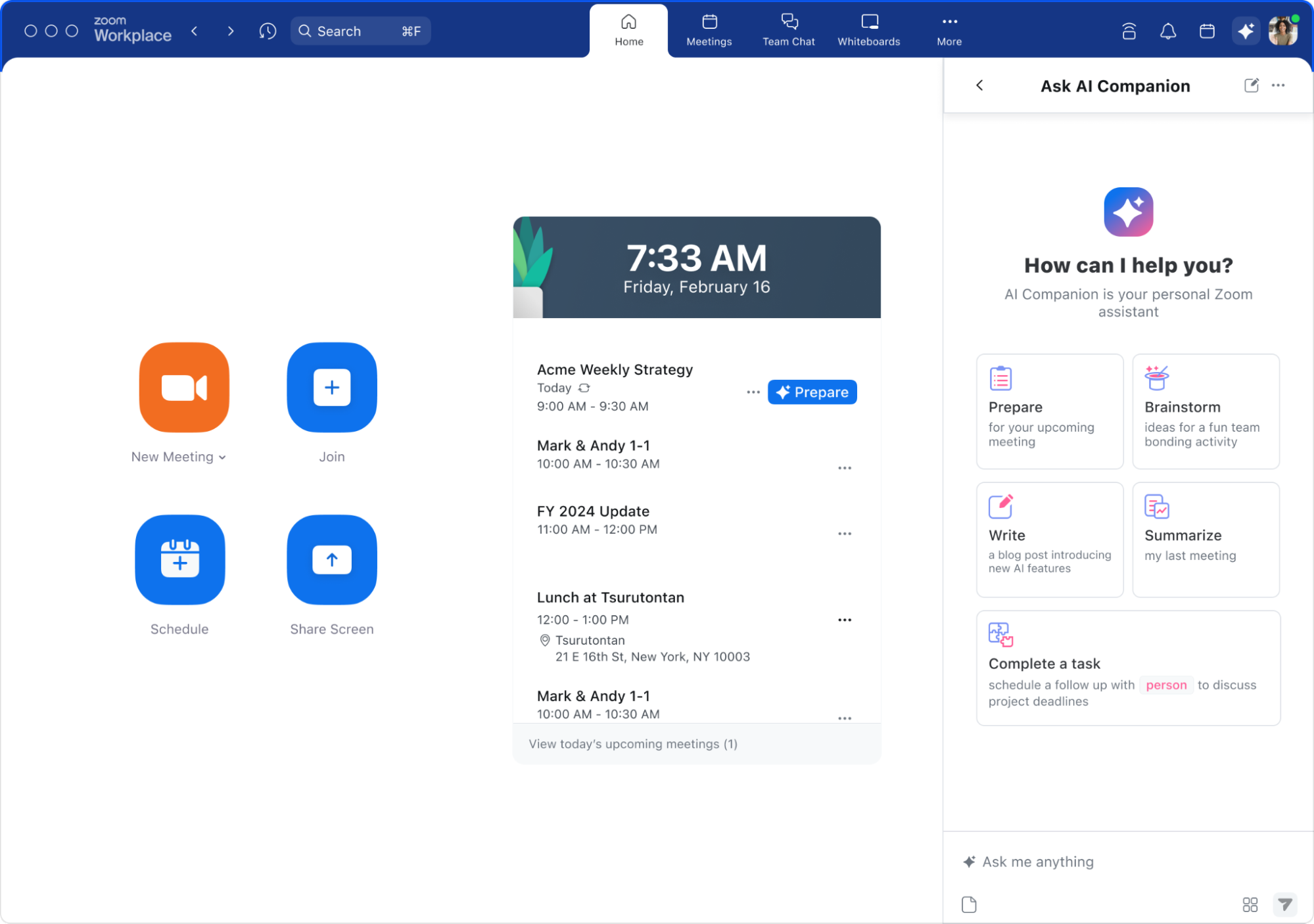This screenshot has height=924, width=1314.
Task: Click the Prepare button for Acme Weekly Strategy
Action: [812, 392]
